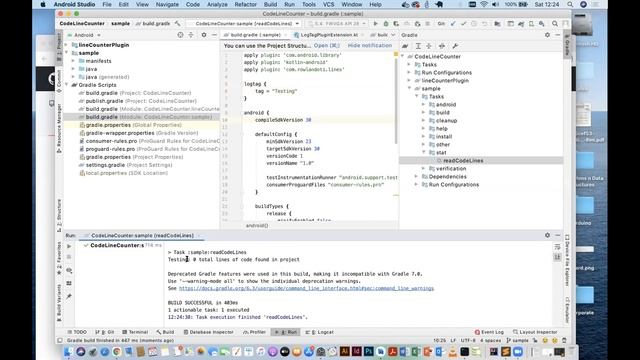Click the Git commit checkmark icon

click(463, 24)
